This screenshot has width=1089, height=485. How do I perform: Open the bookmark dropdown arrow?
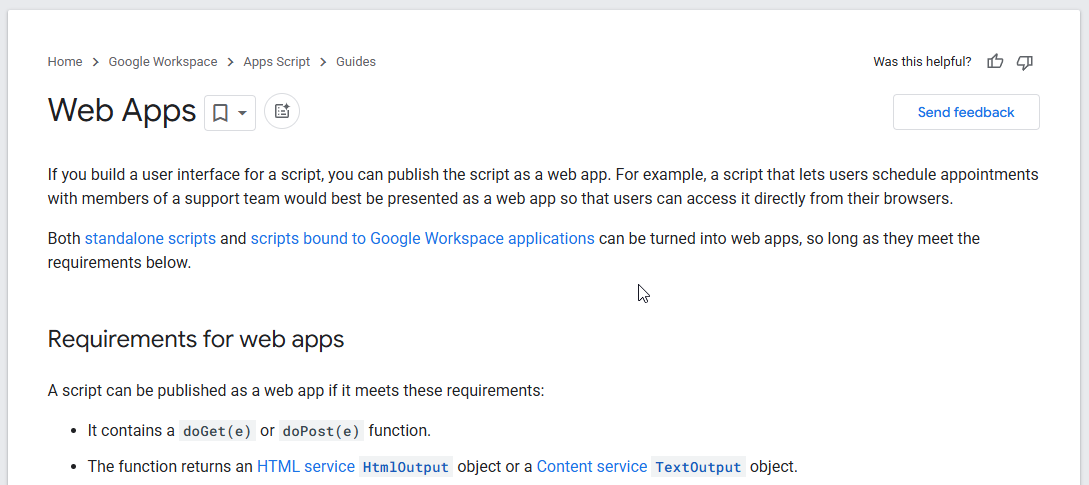coord(242,113)
